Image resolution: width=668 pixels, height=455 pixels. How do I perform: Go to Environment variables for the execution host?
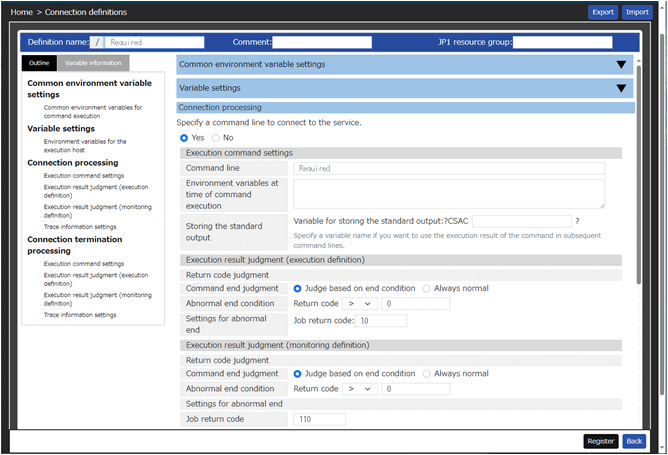[x=85, y=145]
